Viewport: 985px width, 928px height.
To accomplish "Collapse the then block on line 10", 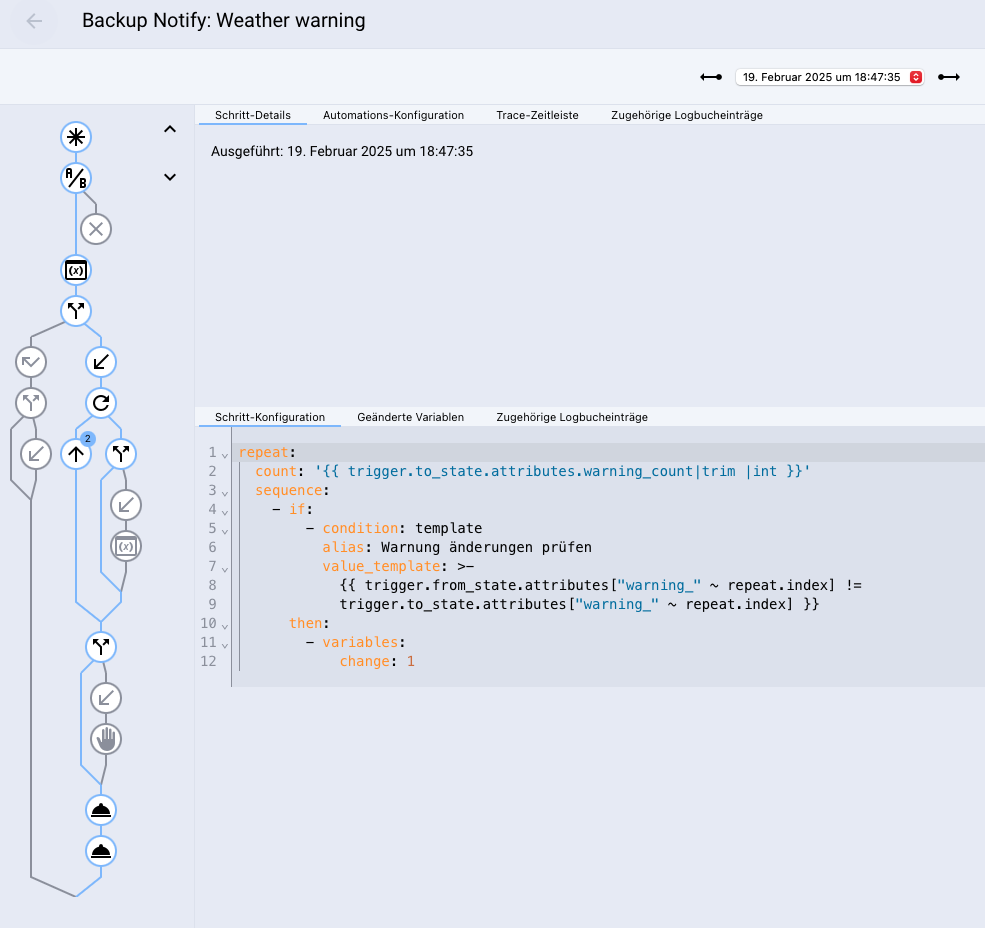I will pos(225,626).
